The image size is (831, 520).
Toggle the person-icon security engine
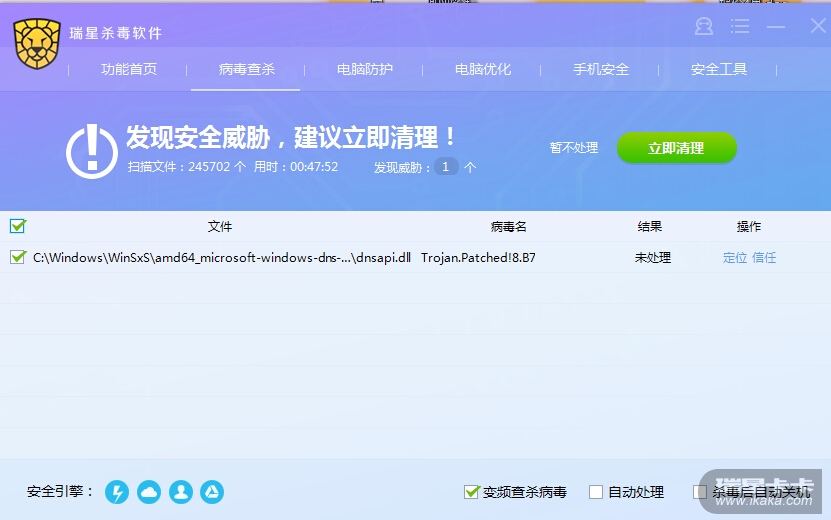[181, 492]
